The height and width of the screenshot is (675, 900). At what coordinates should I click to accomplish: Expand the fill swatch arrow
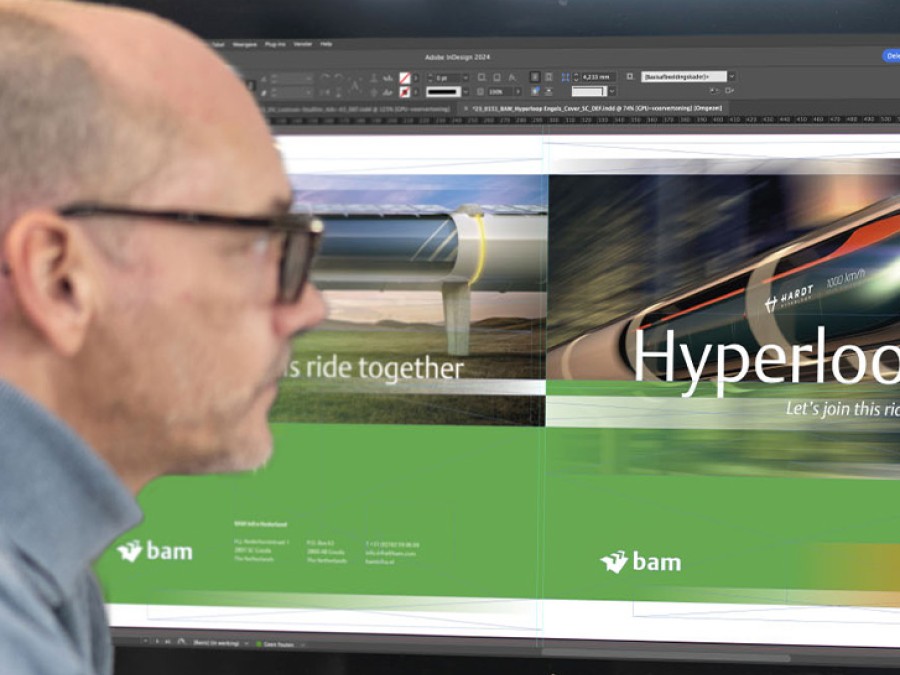416,77
